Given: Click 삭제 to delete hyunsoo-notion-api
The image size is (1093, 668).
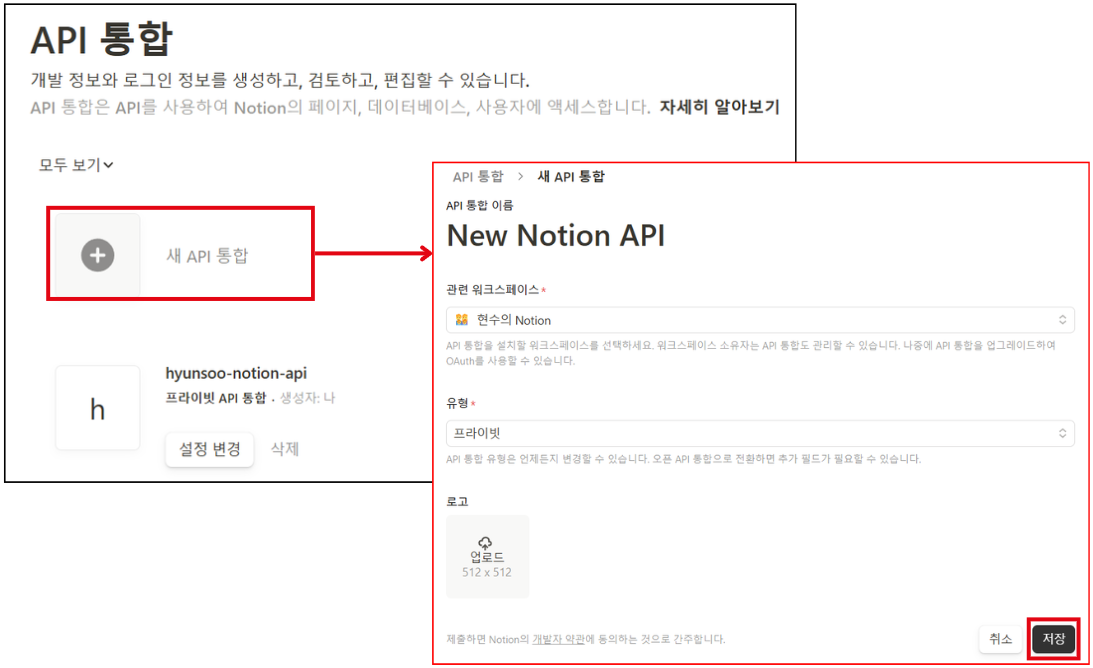Looking at the screenshot, I should pos(284,449).
